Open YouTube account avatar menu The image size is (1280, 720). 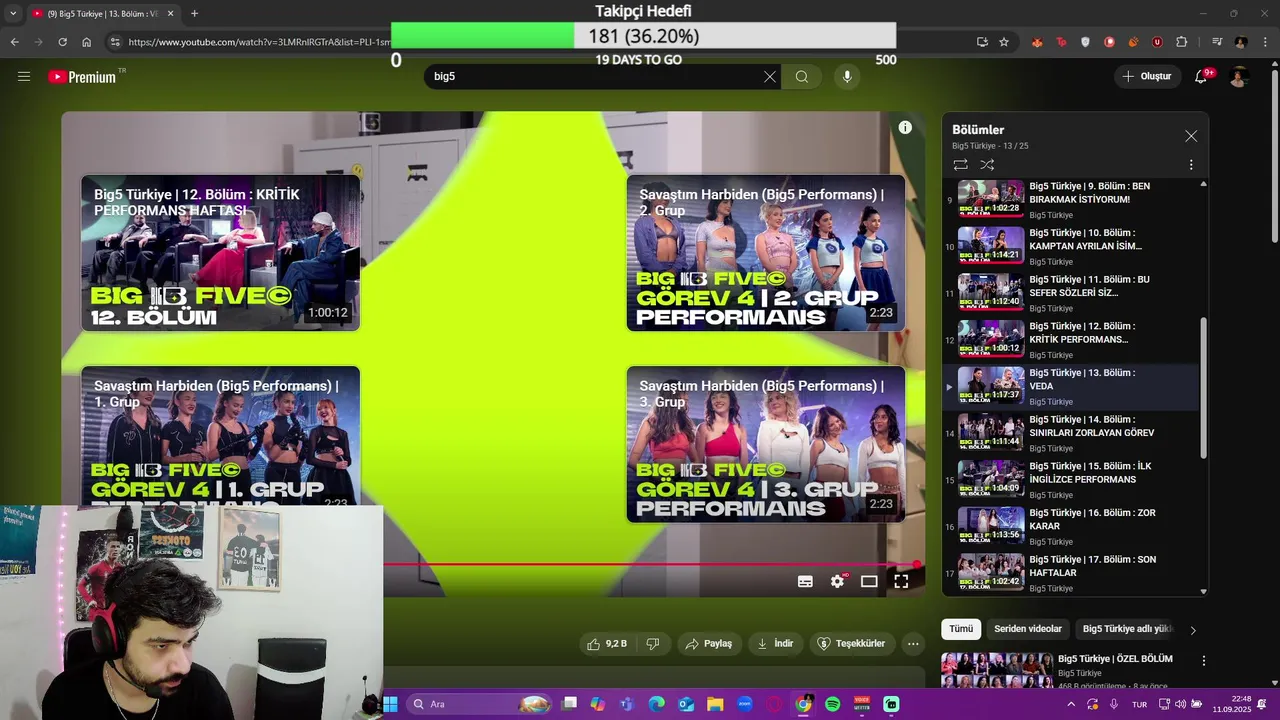coord(1239,77)
